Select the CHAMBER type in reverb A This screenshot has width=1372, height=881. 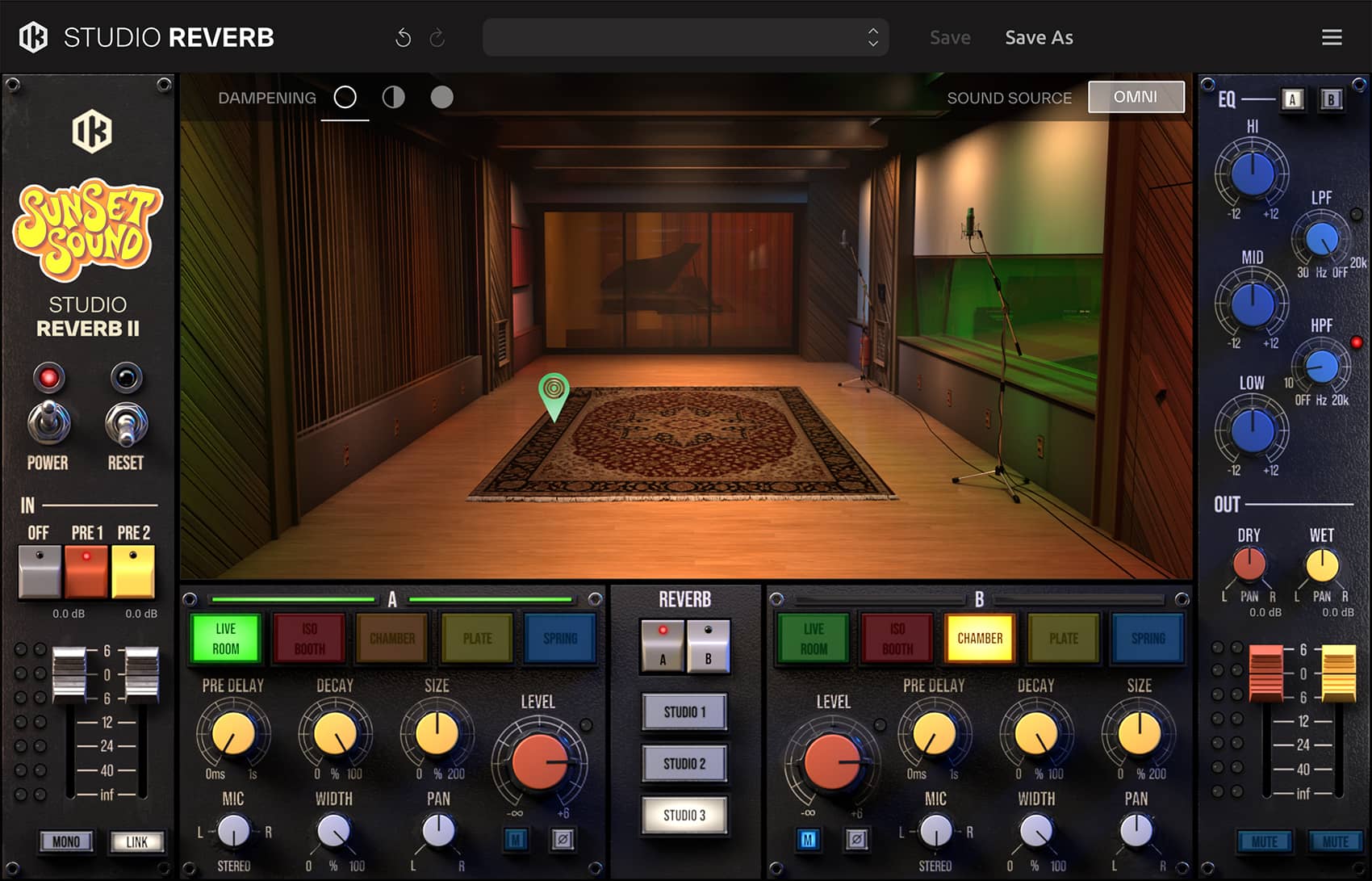(x=392, y=638)
